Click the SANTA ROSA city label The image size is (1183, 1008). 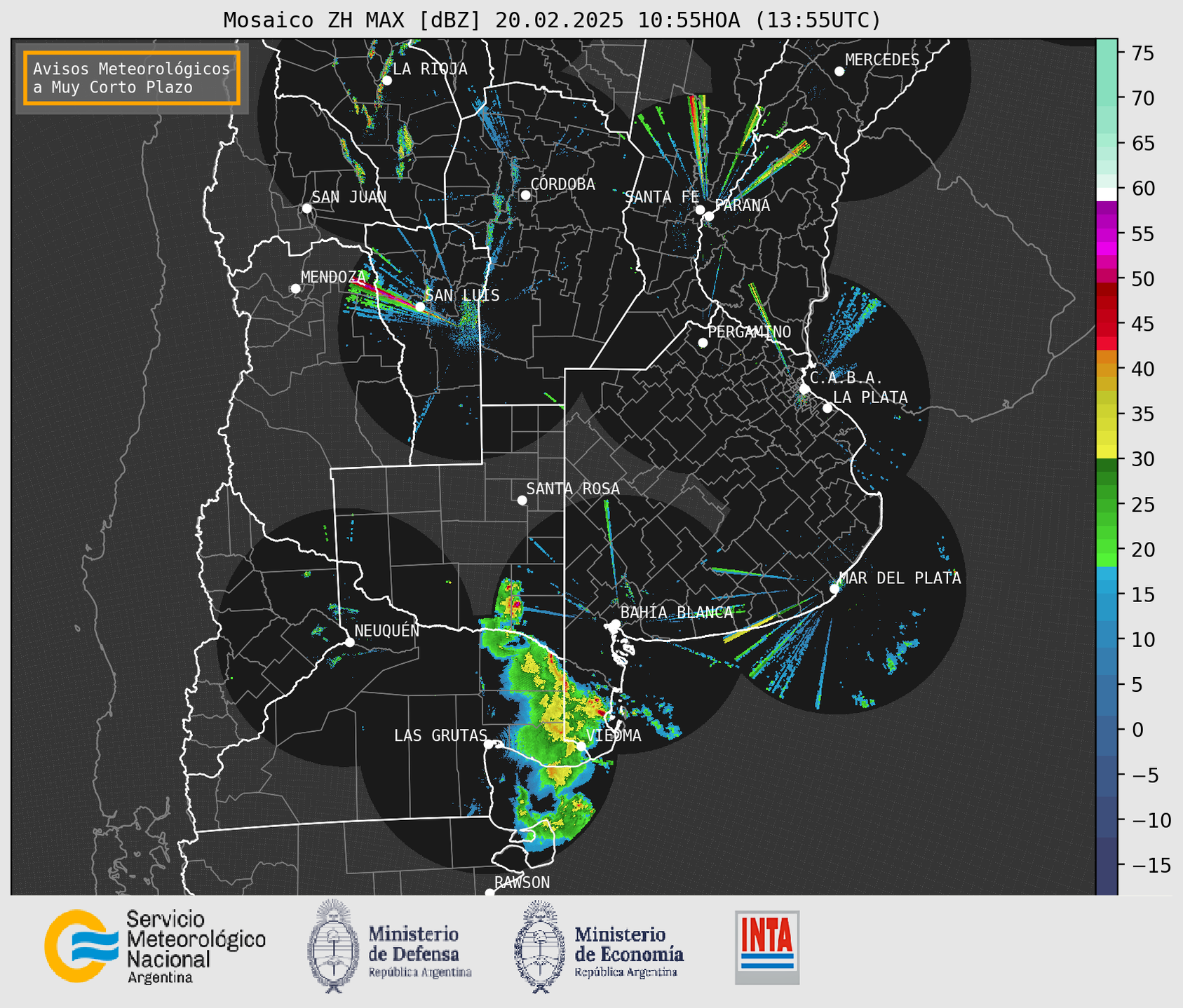[573, 489]
